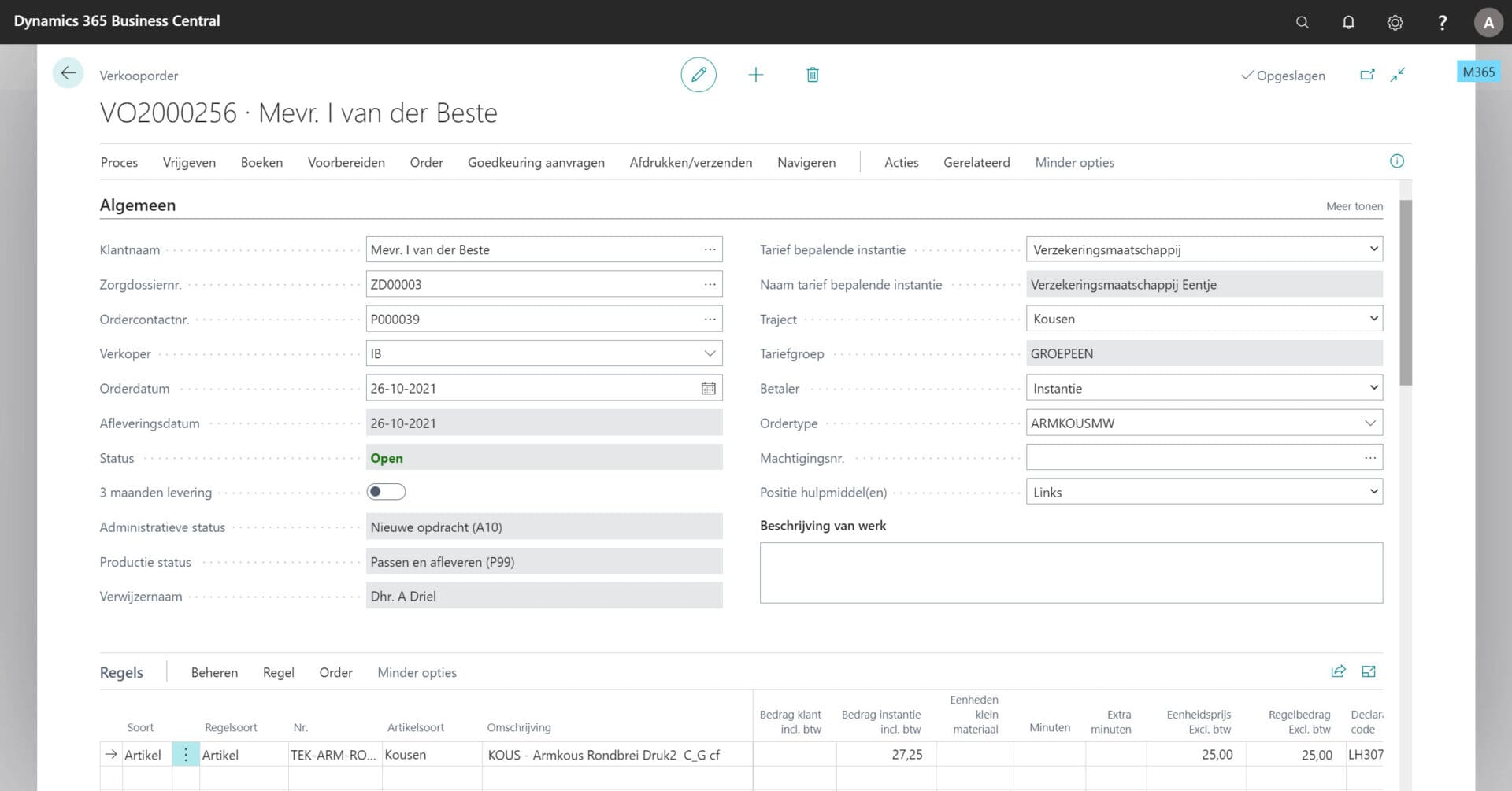Expand Regels section to full view icon
Image resolution: width=1512 pixels, height=791 pixels.
pos(1369,671)
